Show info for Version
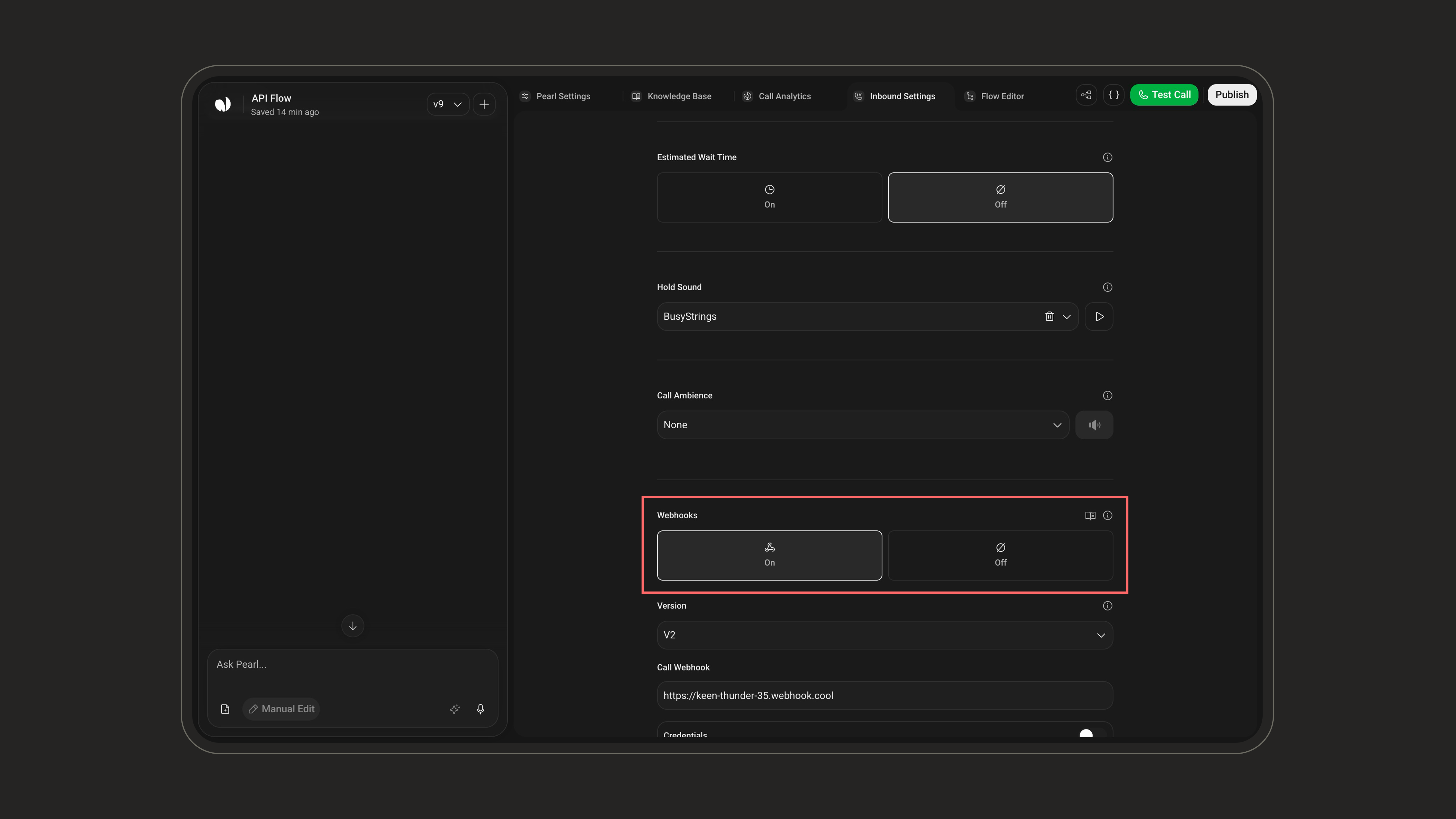This screenshot has width=1456, height=819. [1107, 606]
